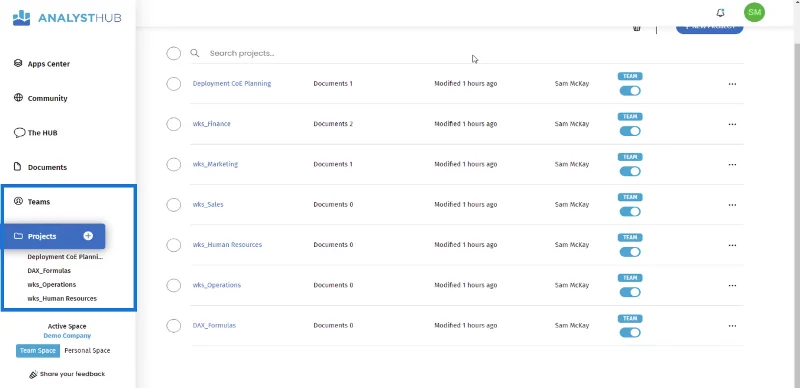Select wks_Operations in sidebar tree
800x388 pixels.
pyautogui.click(x=52, y=284)
